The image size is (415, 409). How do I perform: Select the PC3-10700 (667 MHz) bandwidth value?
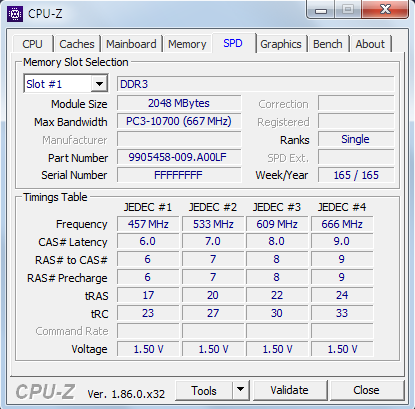coord(179,121)
